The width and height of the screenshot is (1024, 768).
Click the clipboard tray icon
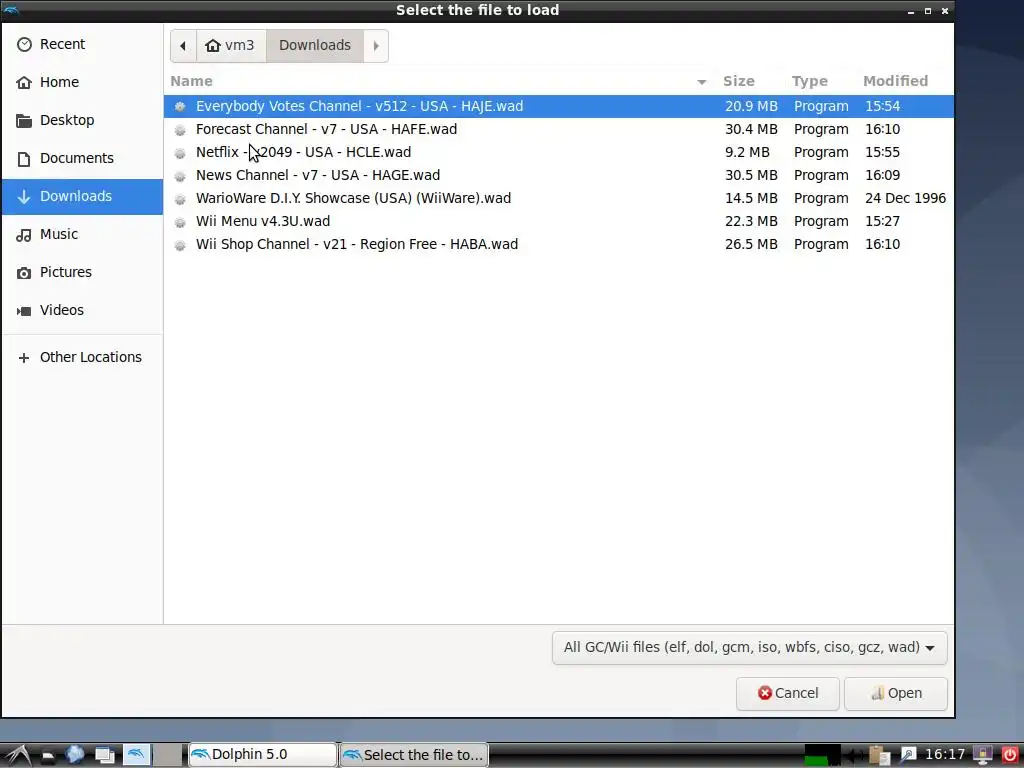pos(880,755)
